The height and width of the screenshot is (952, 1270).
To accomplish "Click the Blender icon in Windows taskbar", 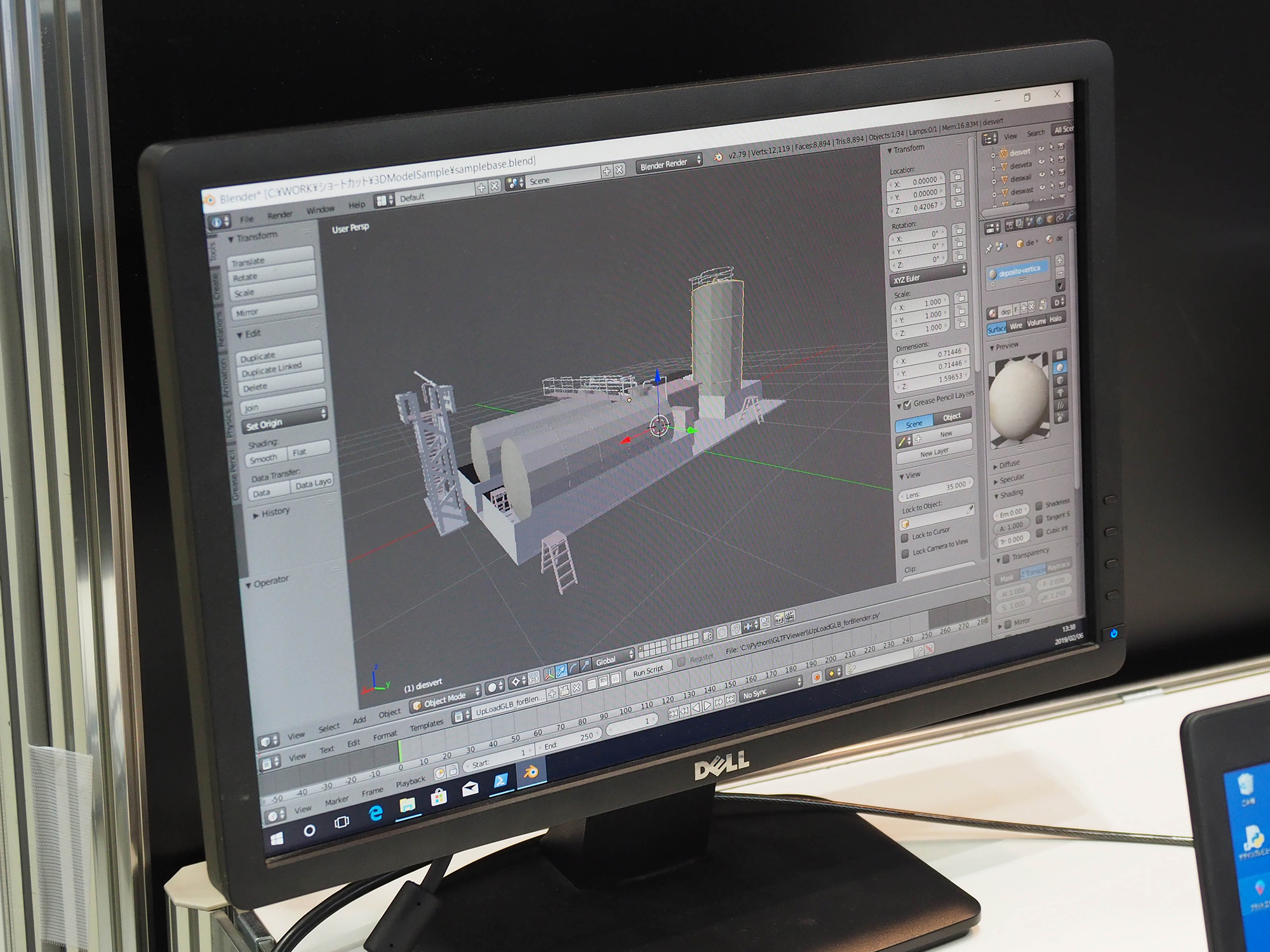I will coord(531,772).
